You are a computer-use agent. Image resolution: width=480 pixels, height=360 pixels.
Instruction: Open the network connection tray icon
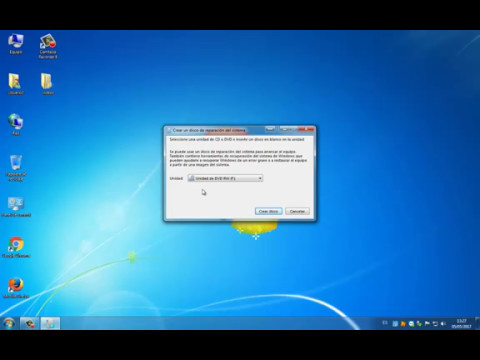tap(435, 324)
